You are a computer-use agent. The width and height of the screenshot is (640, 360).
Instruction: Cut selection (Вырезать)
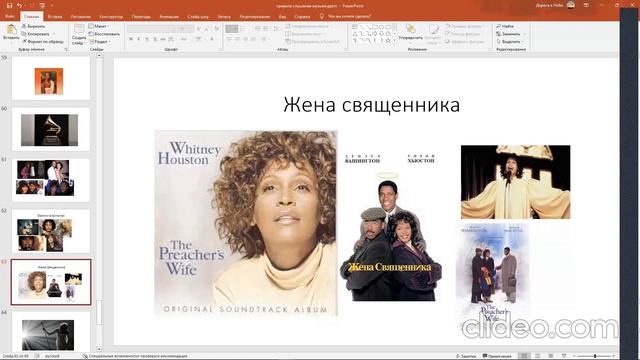pyautogui.click(x=33, y=26)
